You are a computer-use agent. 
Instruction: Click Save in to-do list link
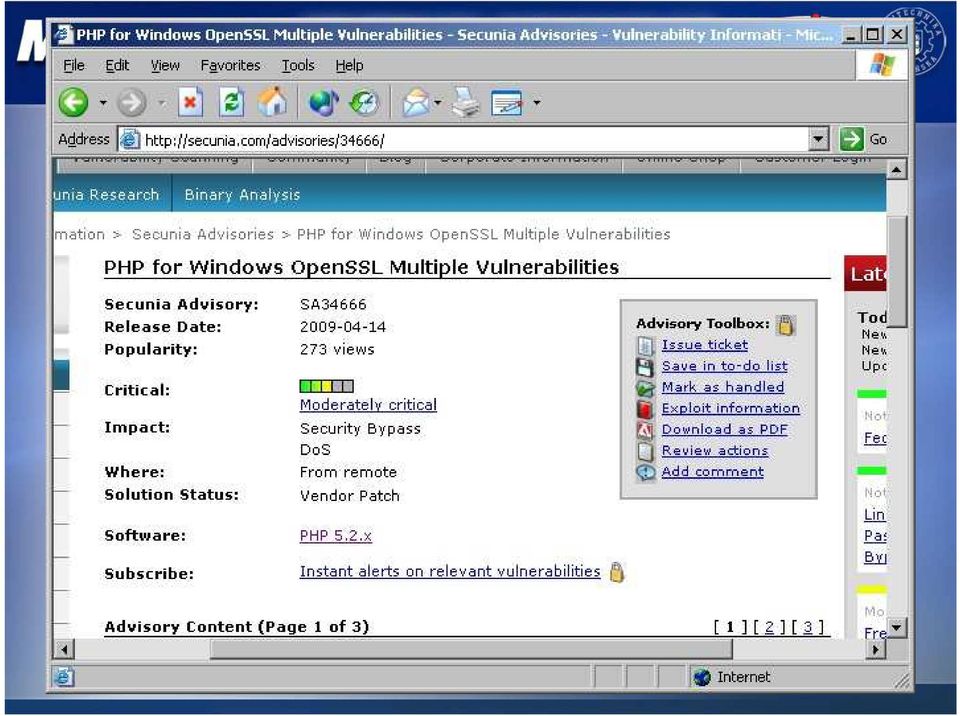[725, 366]
